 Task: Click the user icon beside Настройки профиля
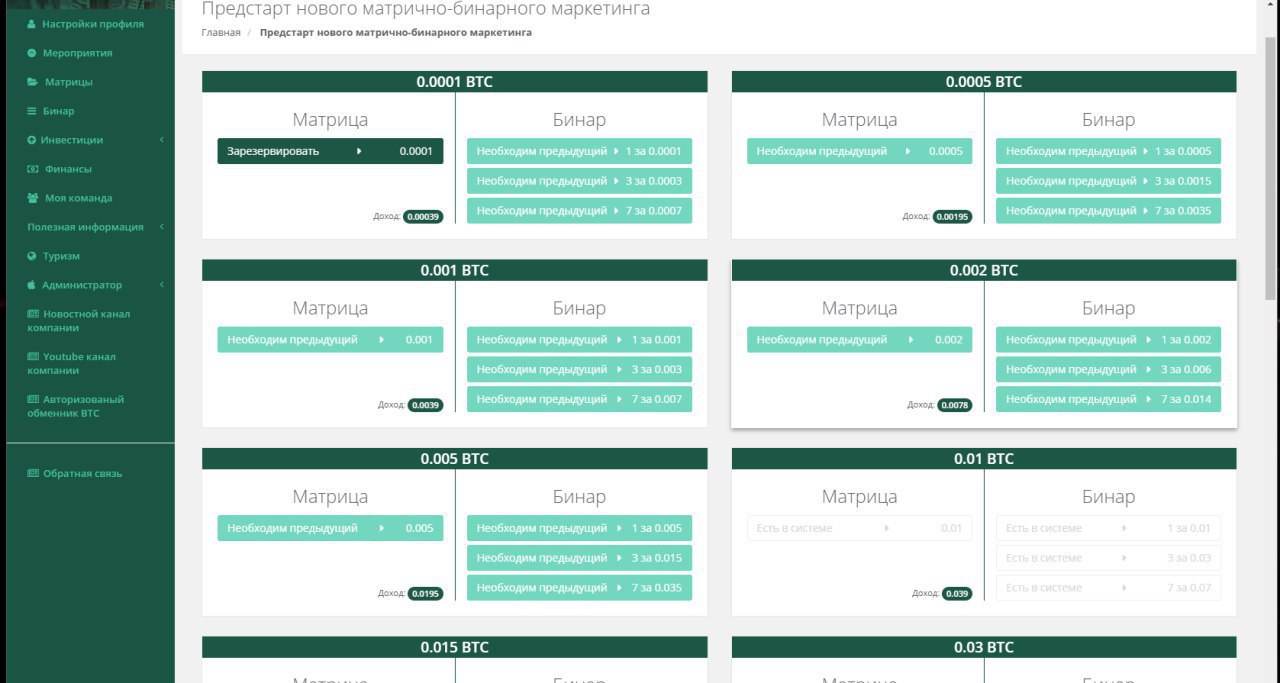tap(32, 24)
